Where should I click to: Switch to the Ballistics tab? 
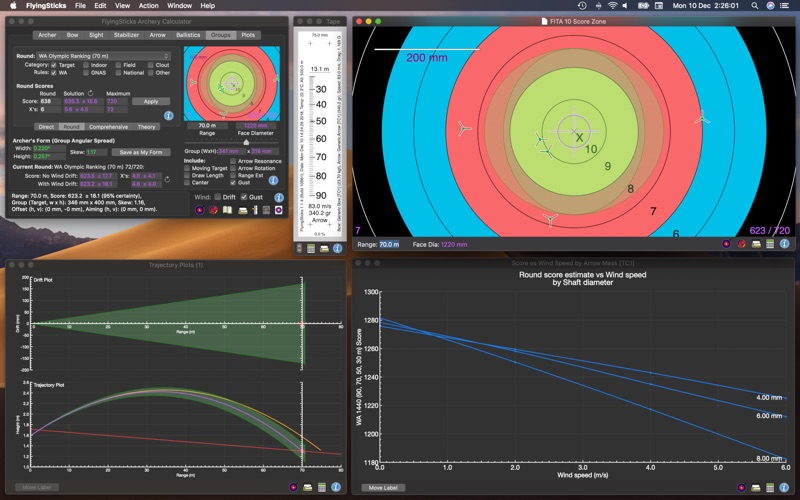(187, 35)
